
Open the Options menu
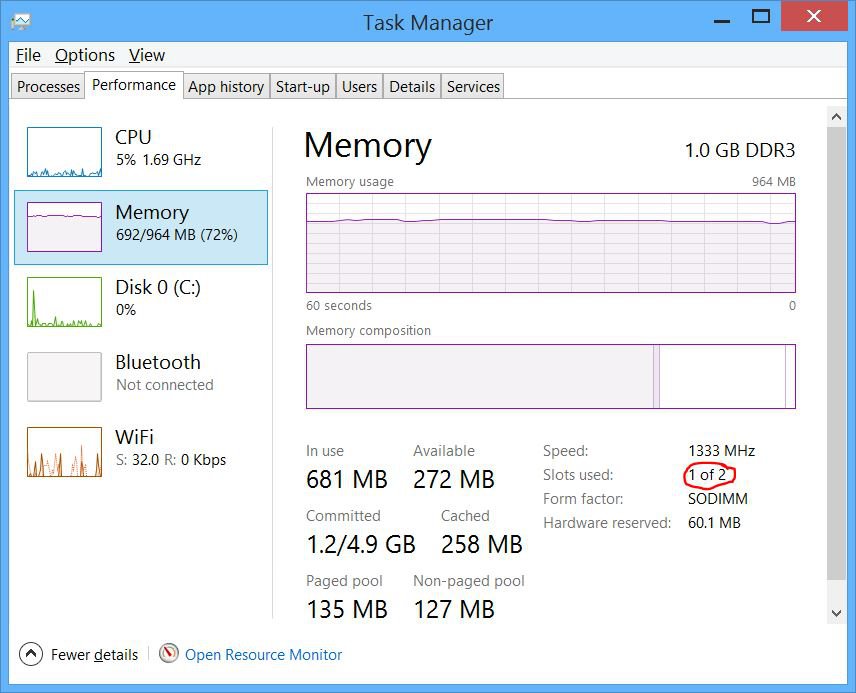pyautogui.click(x=84, y=55)
